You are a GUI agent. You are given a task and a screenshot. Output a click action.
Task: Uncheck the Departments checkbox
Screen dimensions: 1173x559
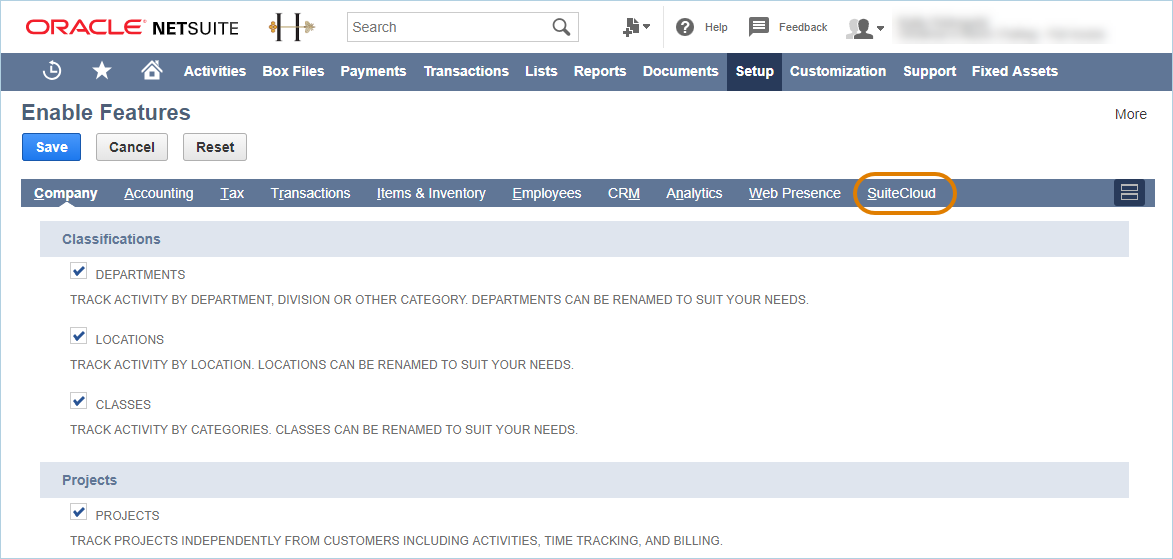79,271
